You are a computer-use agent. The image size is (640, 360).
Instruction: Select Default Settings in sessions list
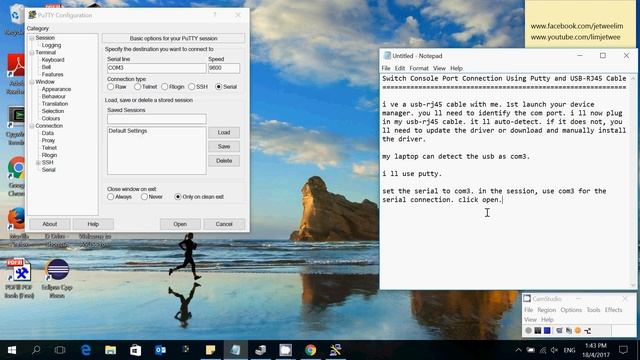click(128, 131)
